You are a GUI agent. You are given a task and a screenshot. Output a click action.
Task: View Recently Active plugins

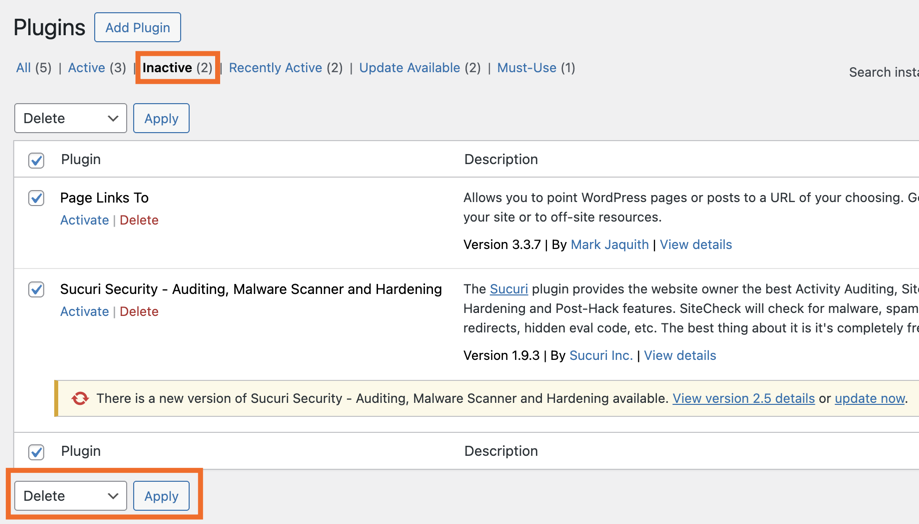275,68
